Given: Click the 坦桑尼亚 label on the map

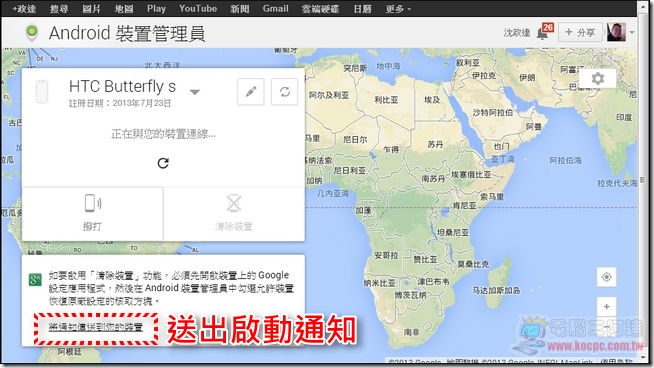Looking at the screenshot, I should pos(453,232).
